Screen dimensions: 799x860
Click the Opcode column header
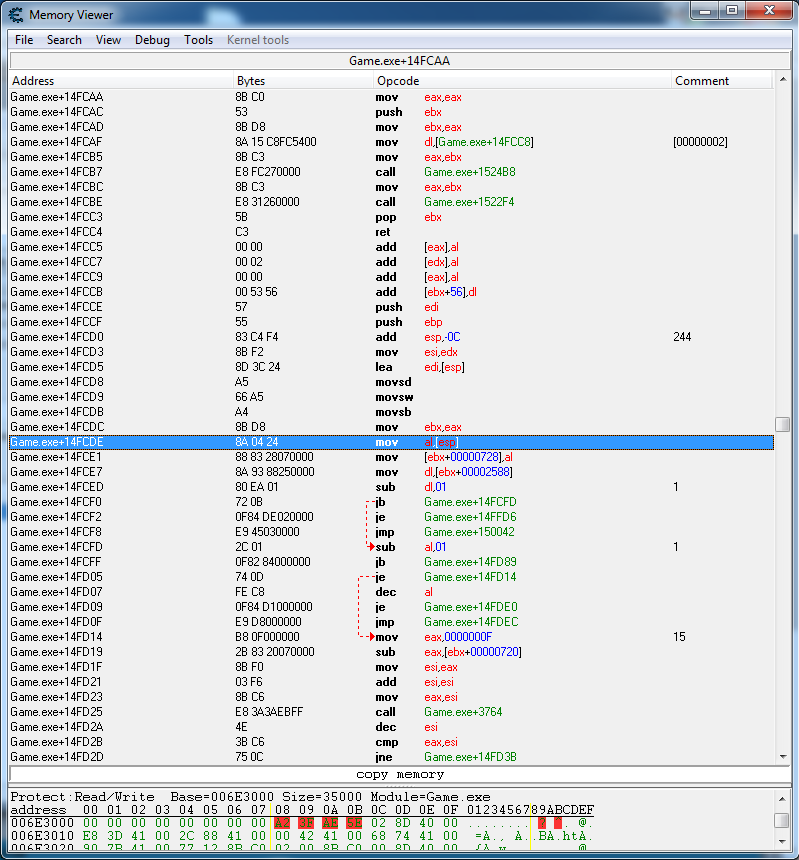click(520, 81)
